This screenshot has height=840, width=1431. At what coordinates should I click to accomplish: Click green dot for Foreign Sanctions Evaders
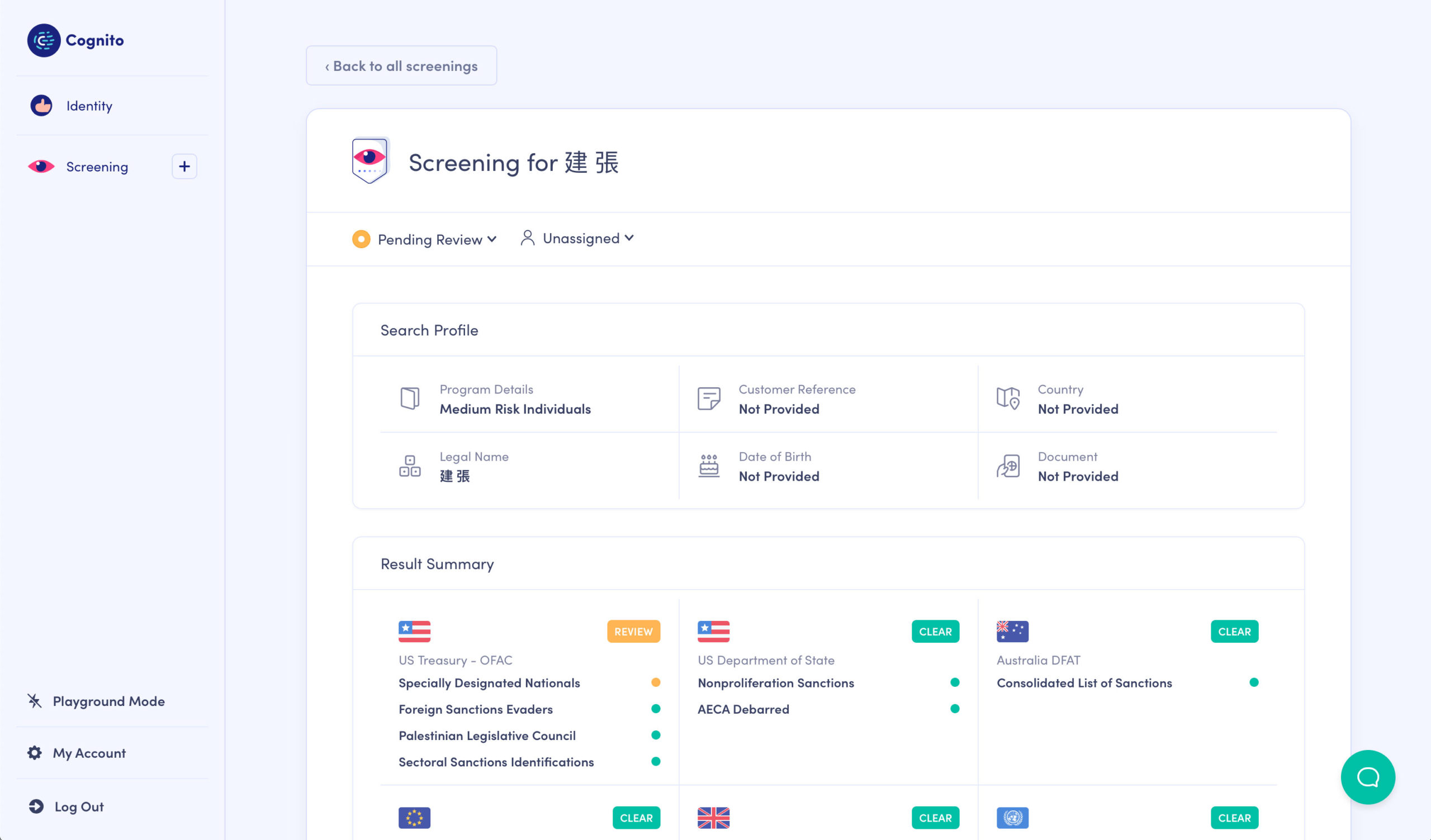point(656,708)
